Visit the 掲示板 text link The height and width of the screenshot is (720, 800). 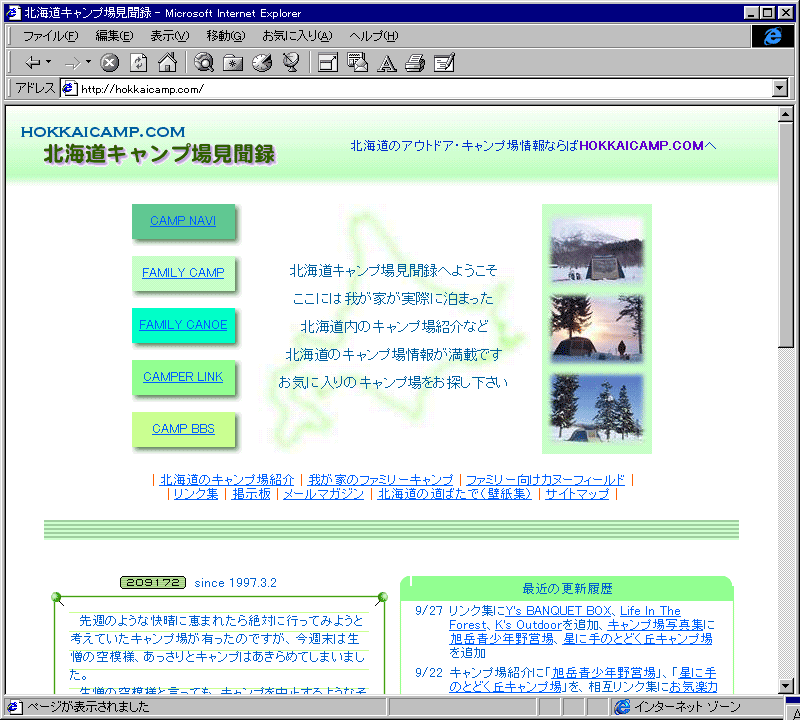[251, 494]
